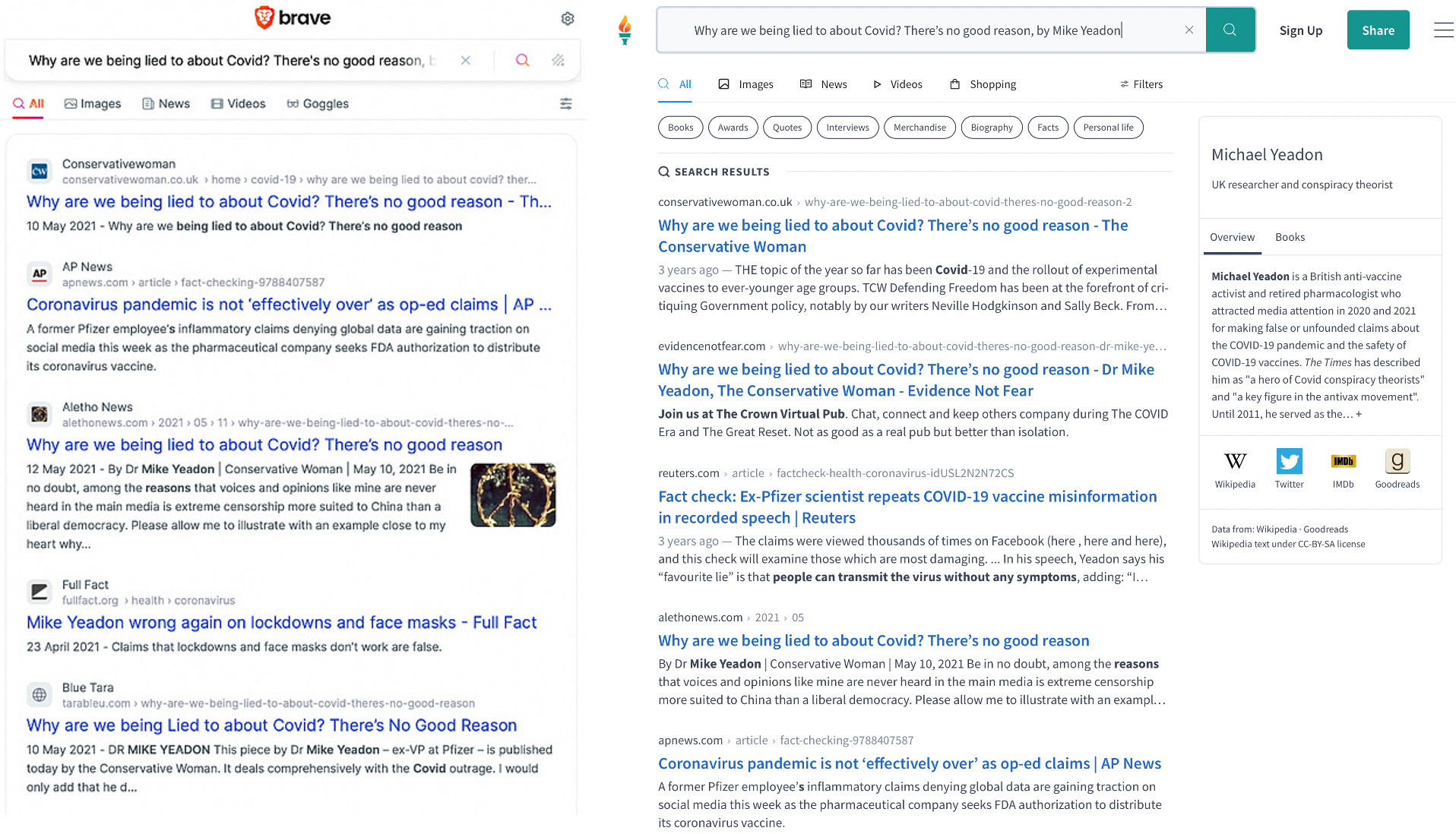Click the Brave magnifier search icon

(522, 60)
